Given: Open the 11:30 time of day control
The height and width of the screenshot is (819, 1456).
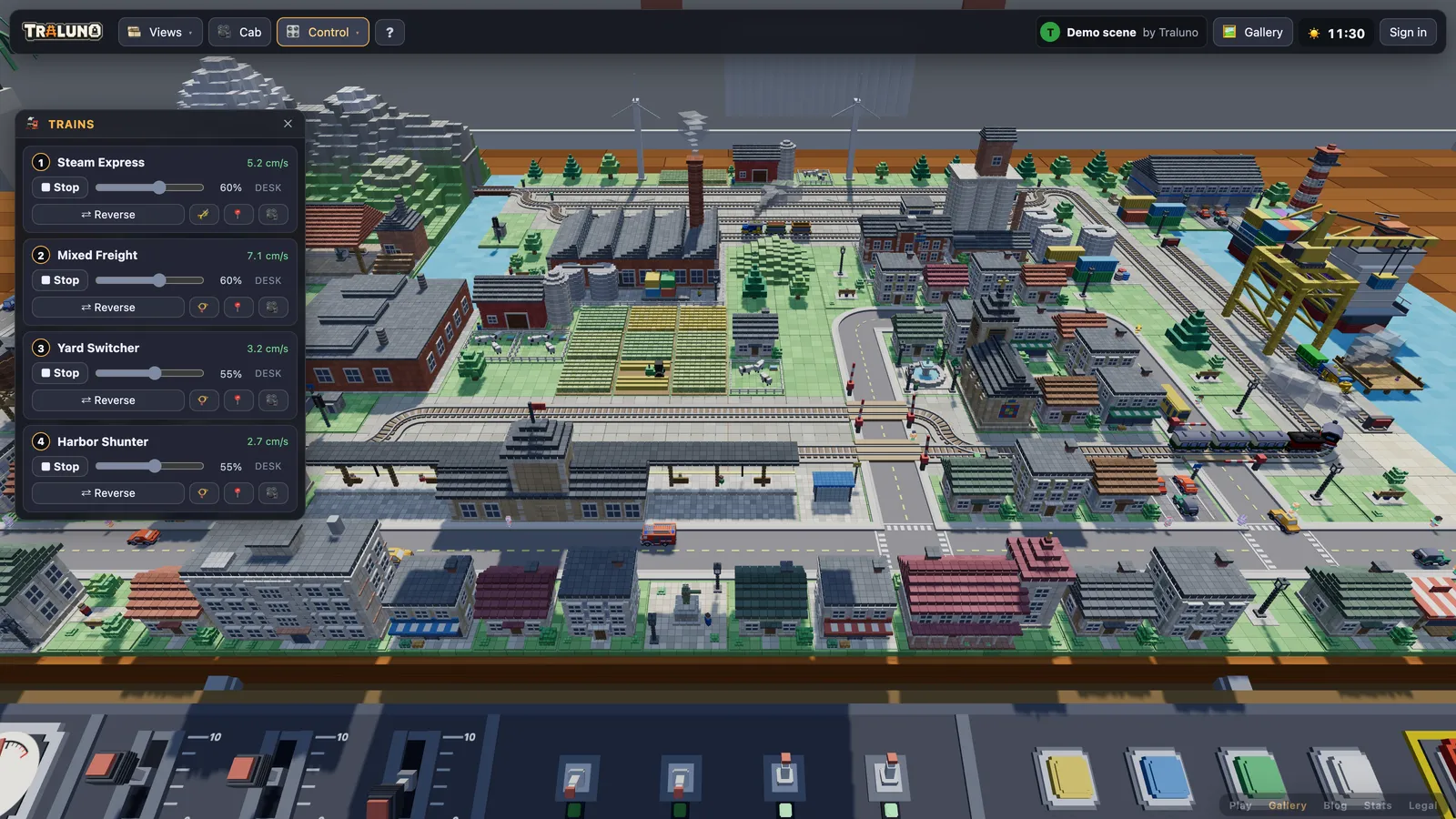Looking at the screenshot, I should coord(1337,32).
